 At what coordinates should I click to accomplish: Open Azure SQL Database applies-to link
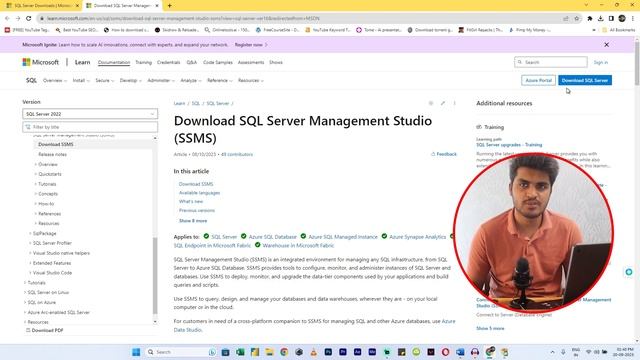[273, 237]
